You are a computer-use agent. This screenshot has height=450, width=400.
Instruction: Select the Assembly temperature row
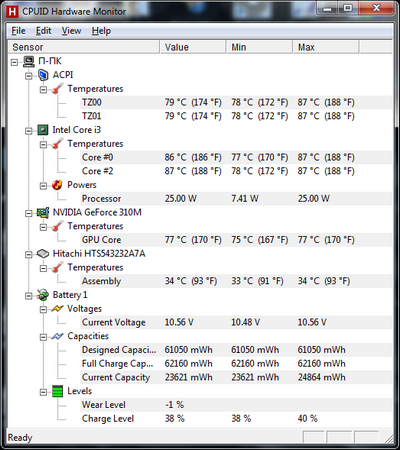click(x=236, y=281)
